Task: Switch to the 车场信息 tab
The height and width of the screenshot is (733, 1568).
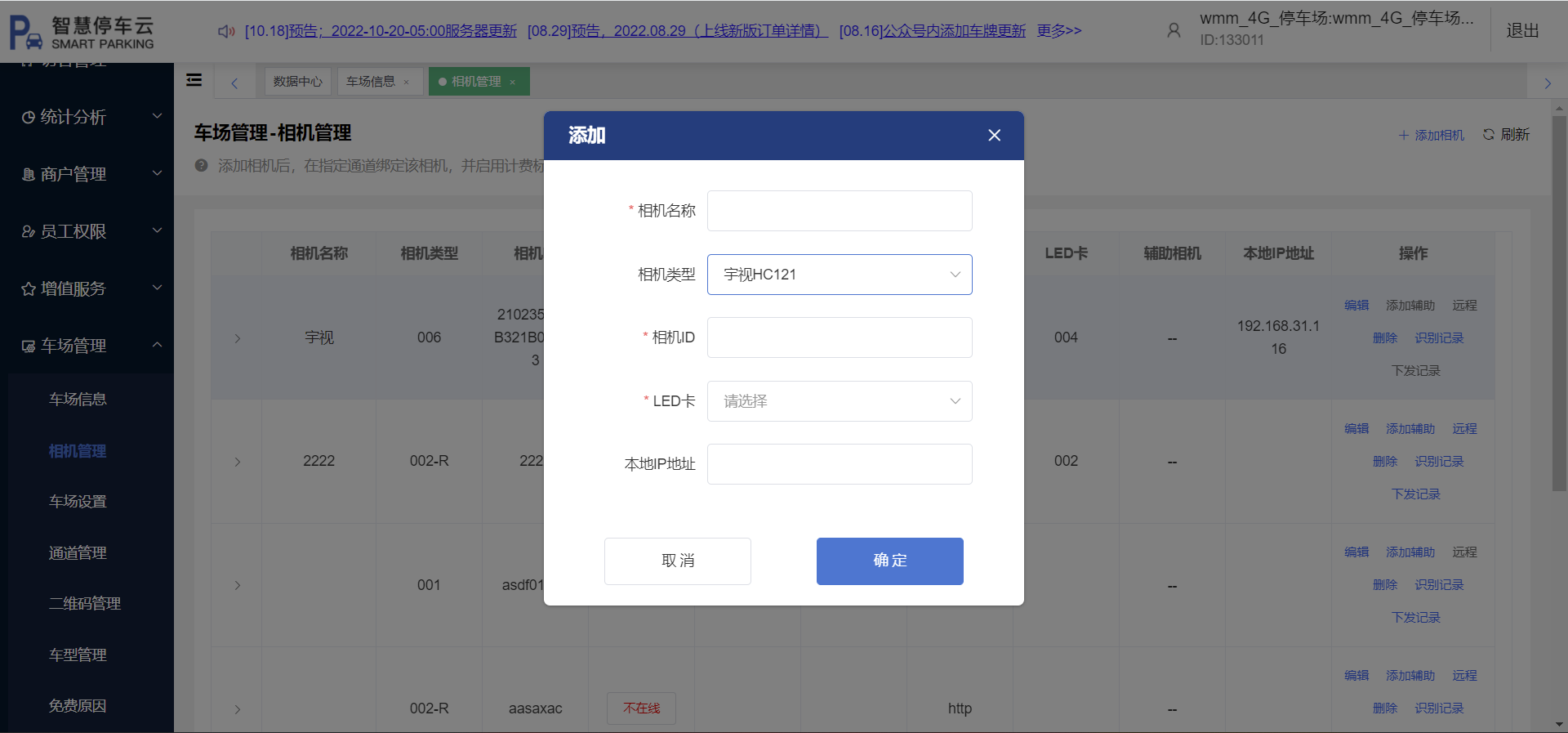Action: coord(371,82)
